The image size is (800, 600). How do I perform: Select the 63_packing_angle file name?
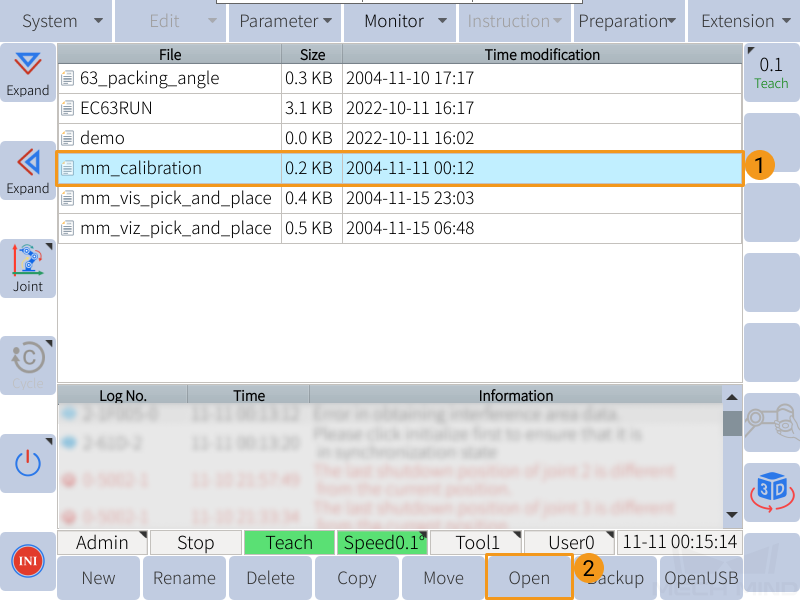pyautogui.click(x=149, y=78)
